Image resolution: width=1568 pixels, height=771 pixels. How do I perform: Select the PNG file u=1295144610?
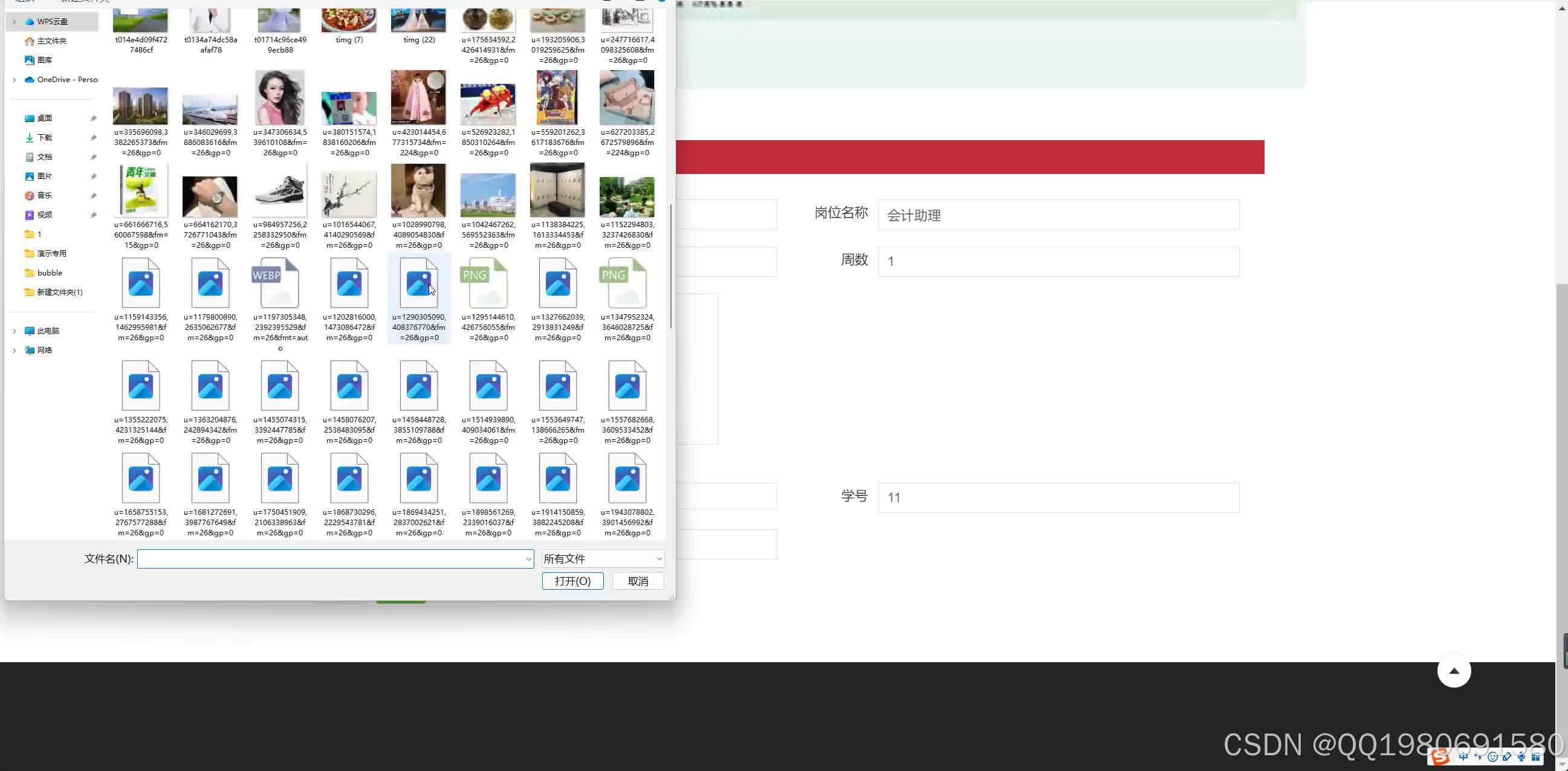(488, 283)
